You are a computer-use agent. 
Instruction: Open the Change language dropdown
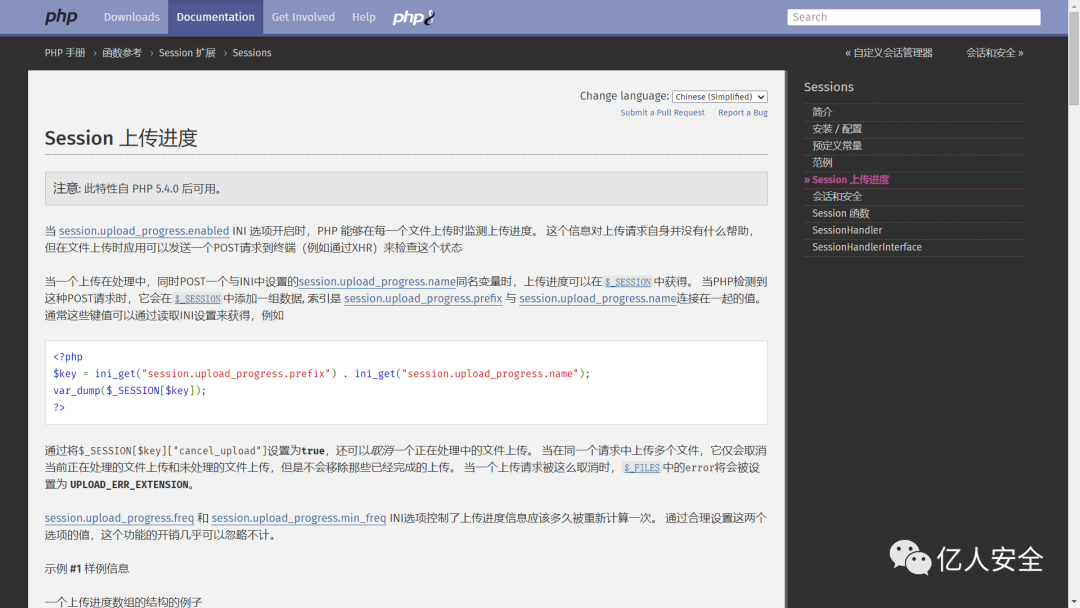[x=719, y=96]
